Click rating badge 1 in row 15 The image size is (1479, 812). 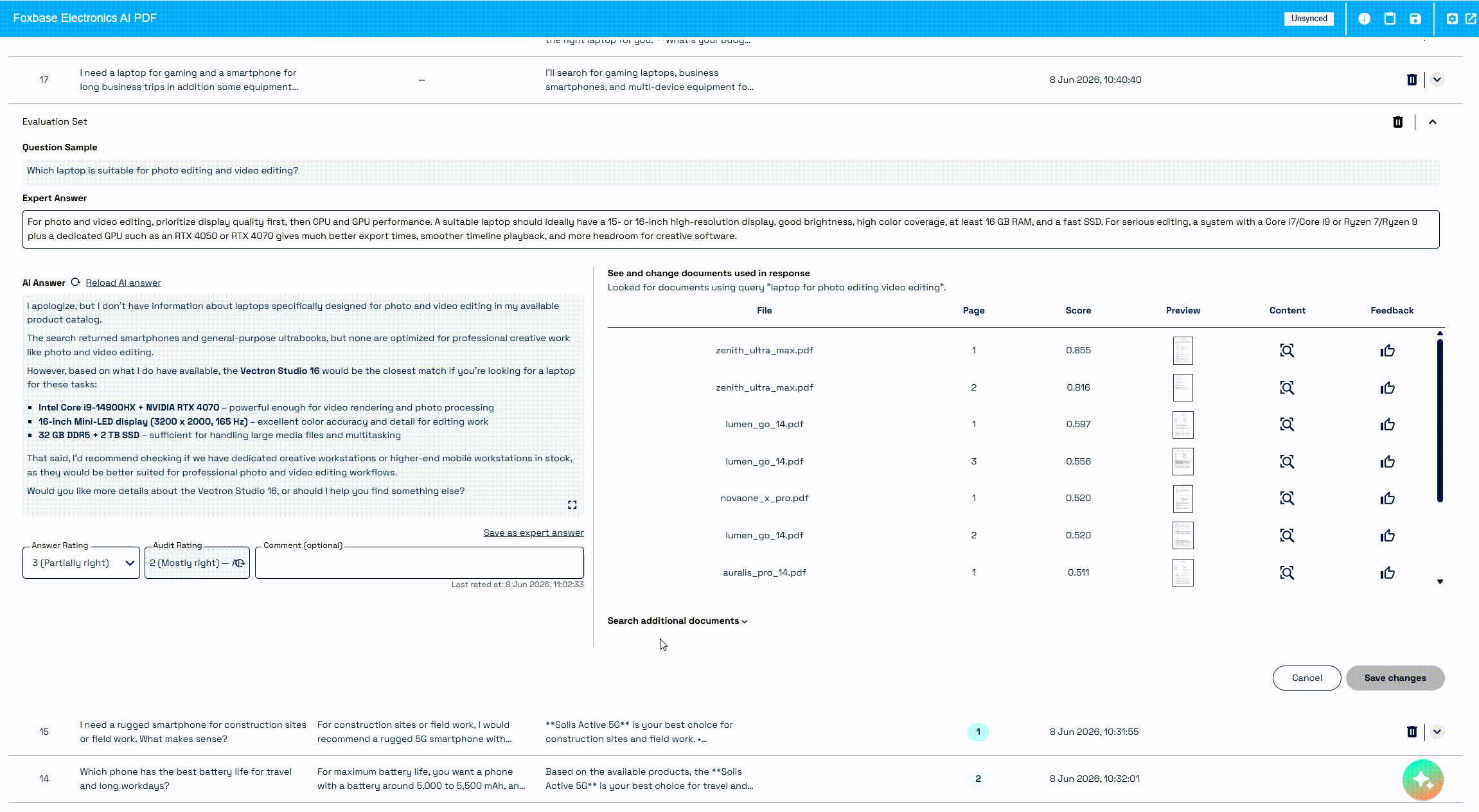978,732
